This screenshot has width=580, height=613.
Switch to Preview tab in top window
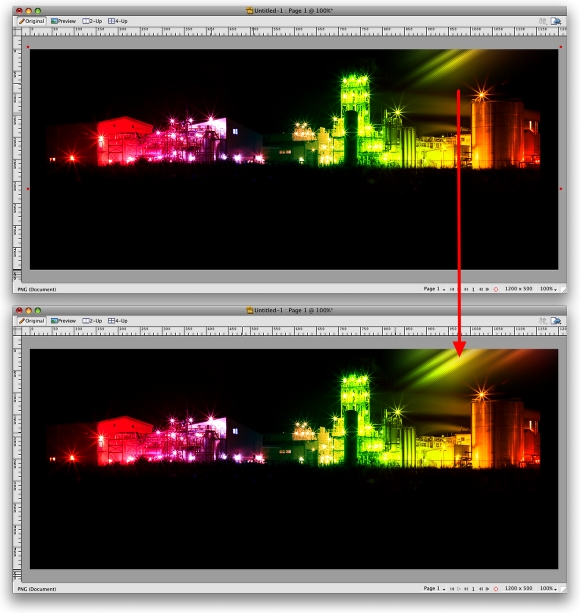point(63,21)
